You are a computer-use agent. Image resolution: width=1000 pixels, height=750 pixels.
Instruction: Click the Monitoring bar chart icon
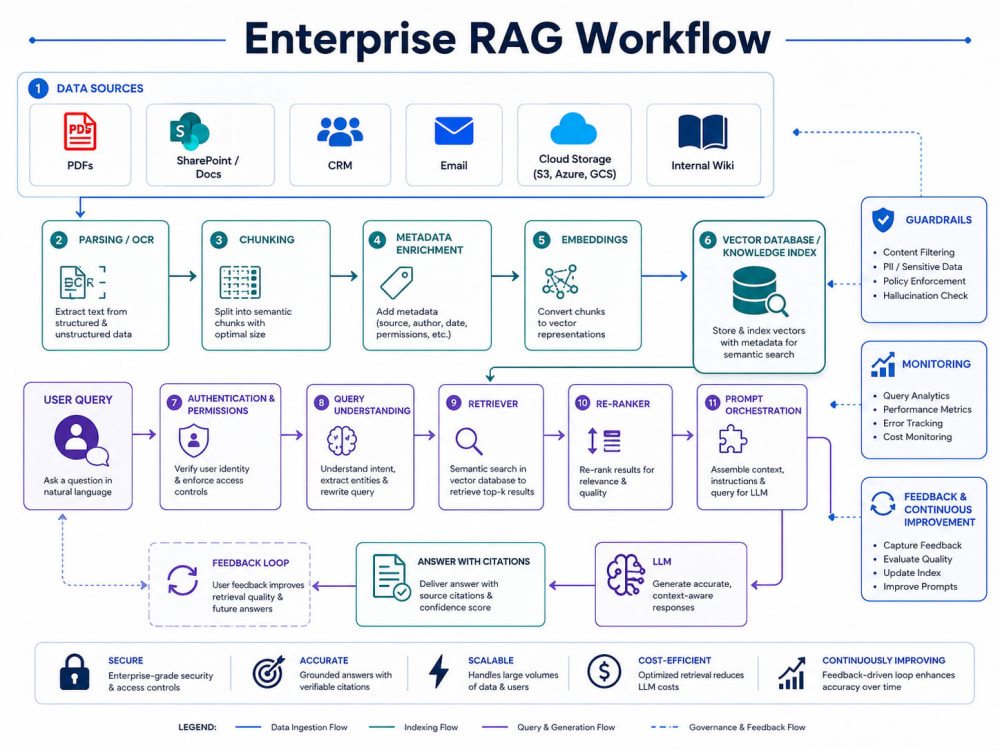click(x=883, y=365)
